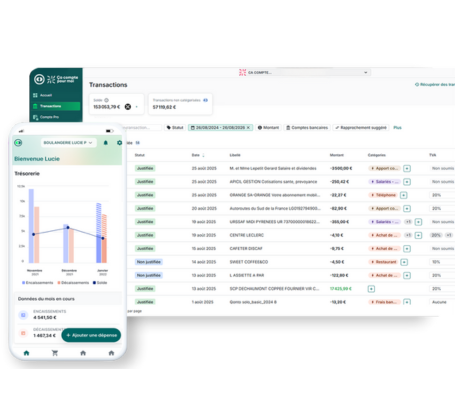This screenshot has height=398, width=455.
Task: Open the settings gear on the phone
Action: coord(119,143)
